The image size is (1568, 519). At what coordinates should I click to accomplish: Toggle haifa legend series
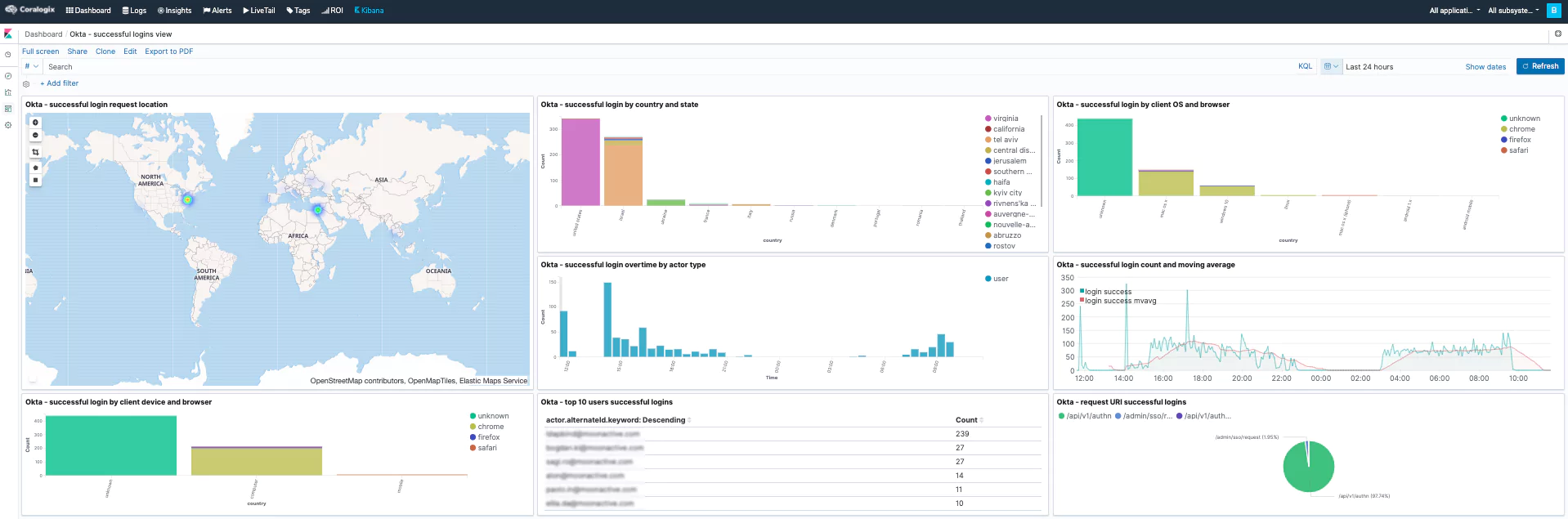tap(997, 182)
